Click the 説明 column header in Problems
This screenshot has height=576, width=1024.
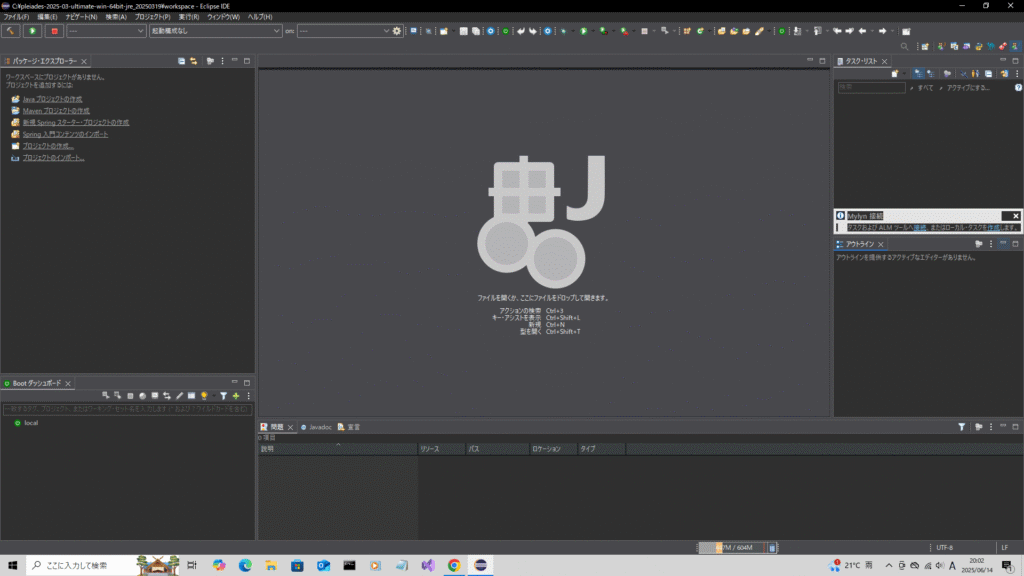point(338,449)
